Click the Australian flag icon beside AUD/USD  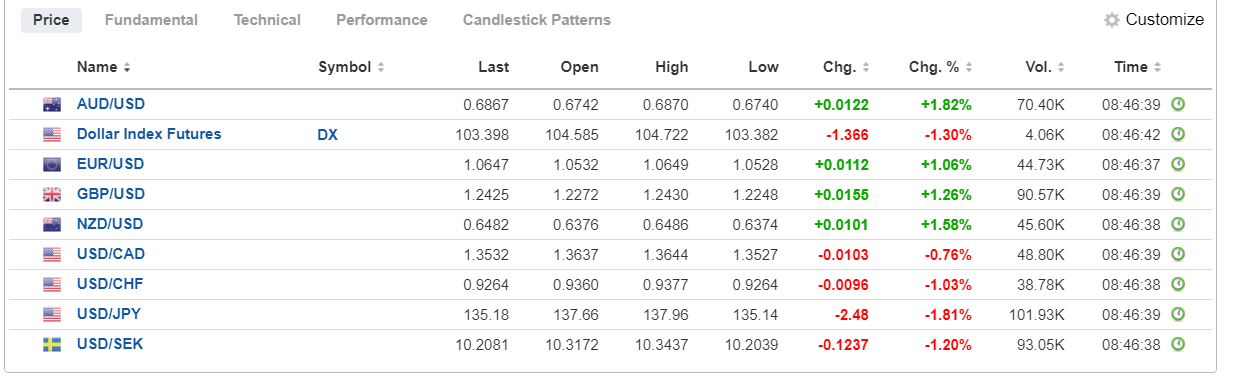click(x=52, y=105)
